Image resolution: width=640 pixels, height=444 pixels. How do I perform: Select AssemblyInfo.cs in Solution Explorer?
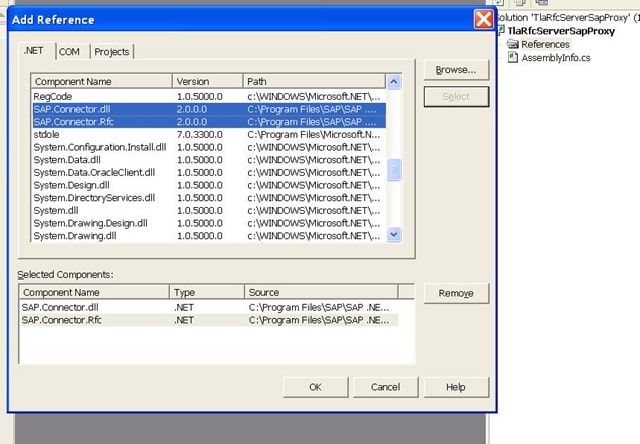point(556,58)
